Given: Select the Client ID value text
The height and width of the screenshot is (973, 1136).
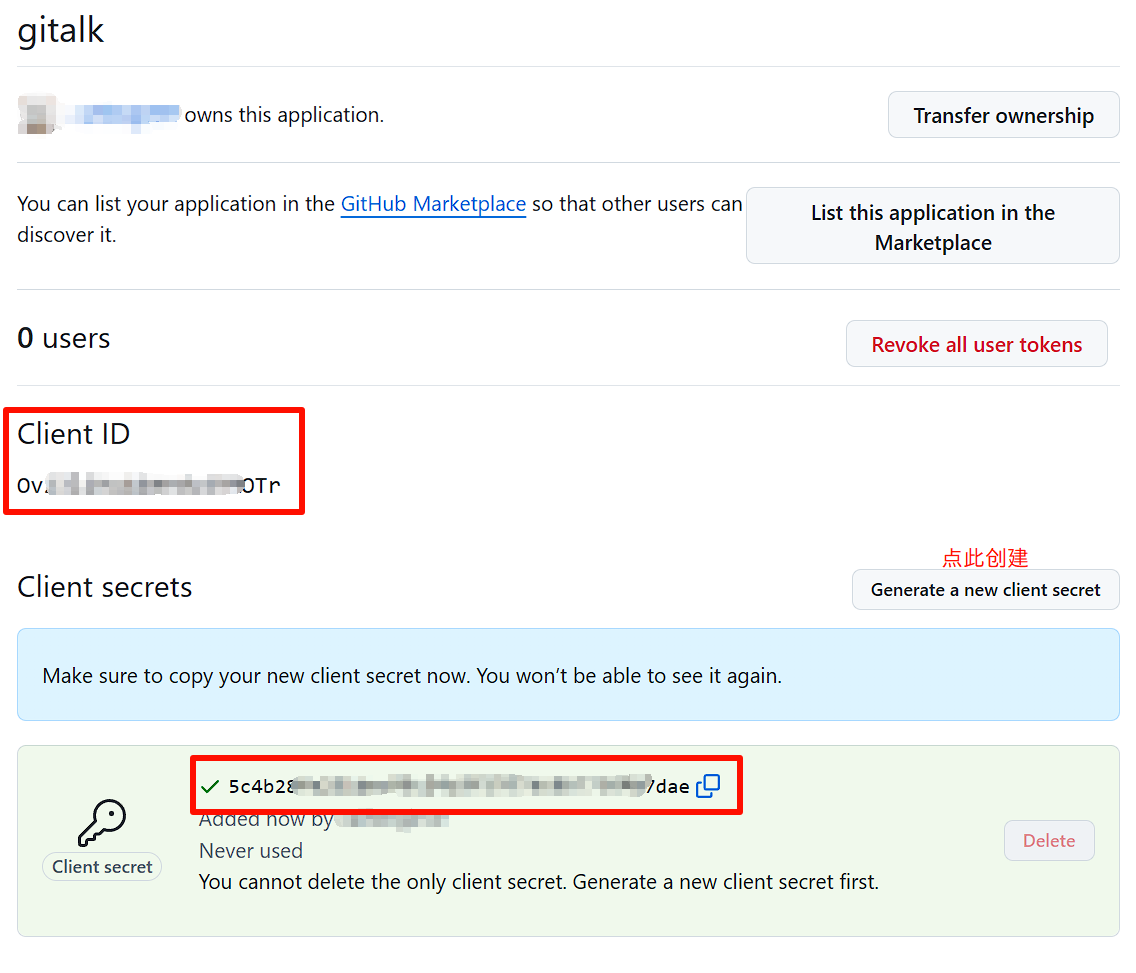Looking at the screenshot, I should (149, 485).
